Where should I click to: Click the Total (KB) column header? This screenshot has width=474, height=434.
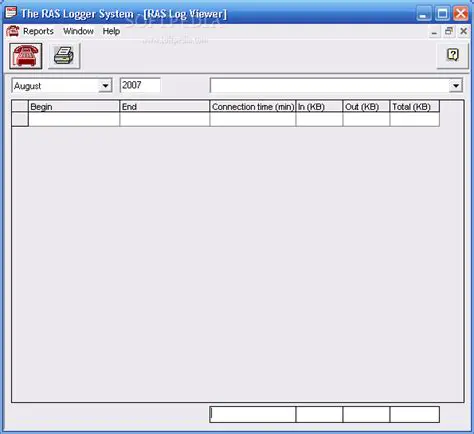pyautogui.click(x=415, y=107)
